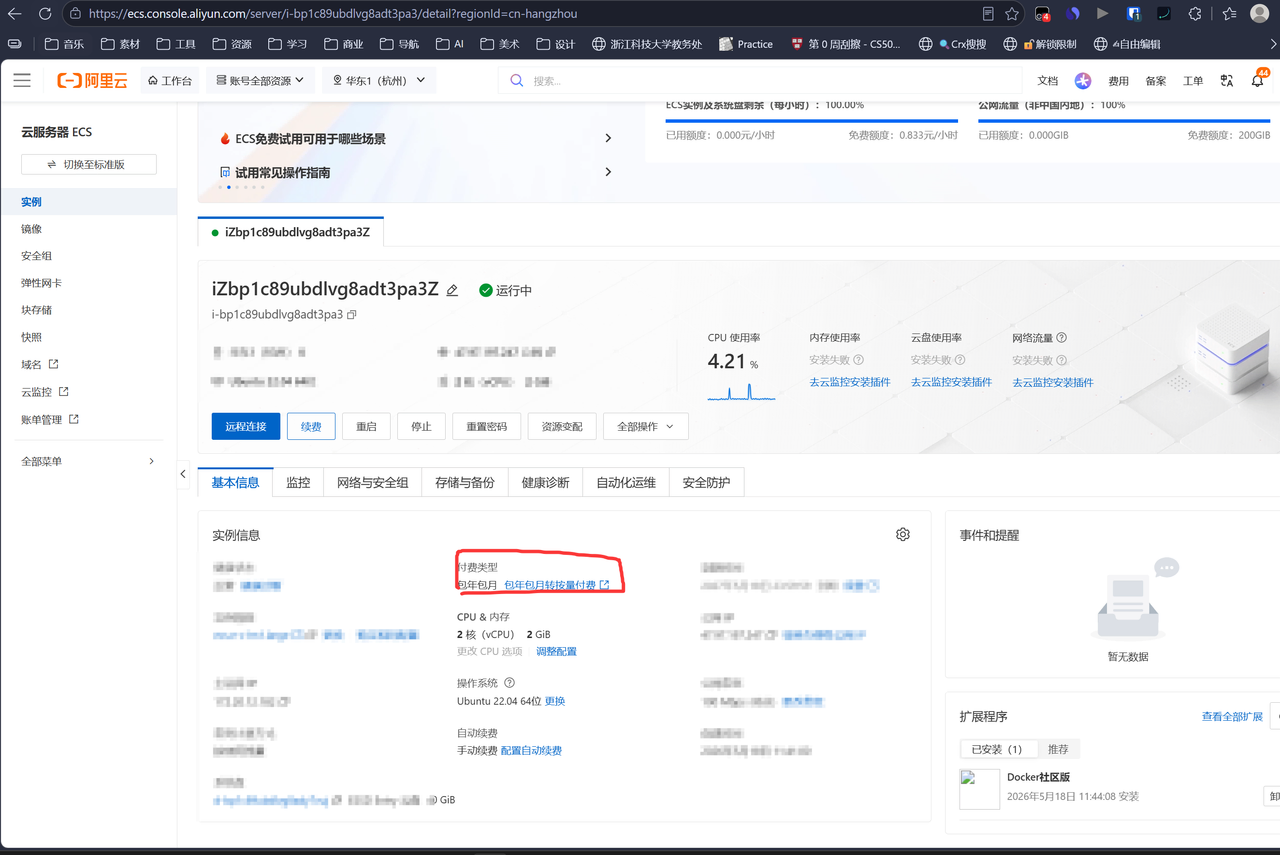Click the search input field in header
The image size is (1280, 855).
click(760, 80)
